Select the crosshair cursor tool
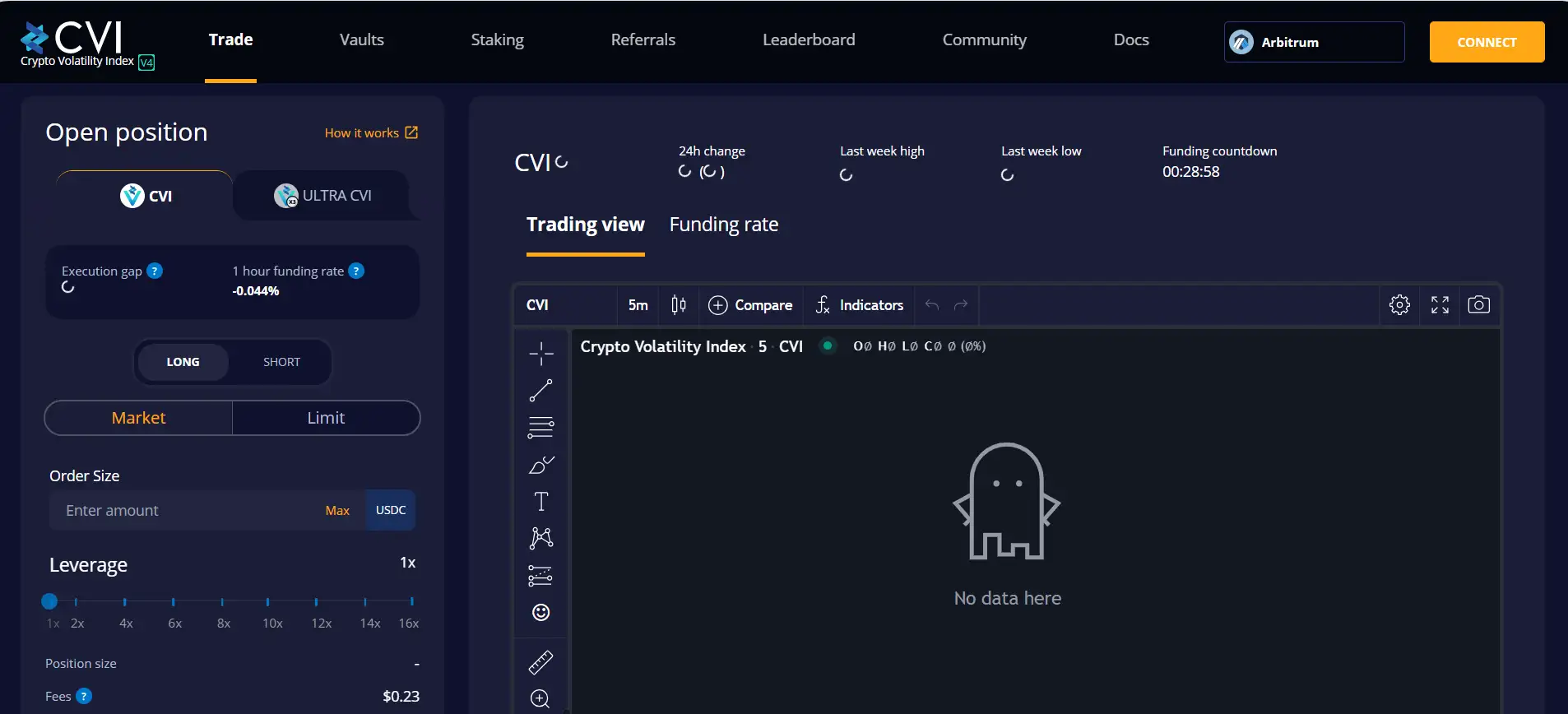This screenshot has width=1568, height=714. [x=540, y=354]
